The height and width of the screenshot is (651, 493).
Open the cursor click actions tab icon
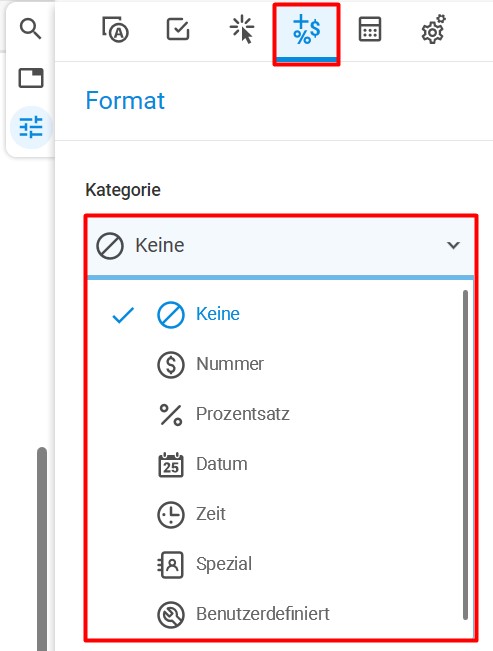[242, 30]
